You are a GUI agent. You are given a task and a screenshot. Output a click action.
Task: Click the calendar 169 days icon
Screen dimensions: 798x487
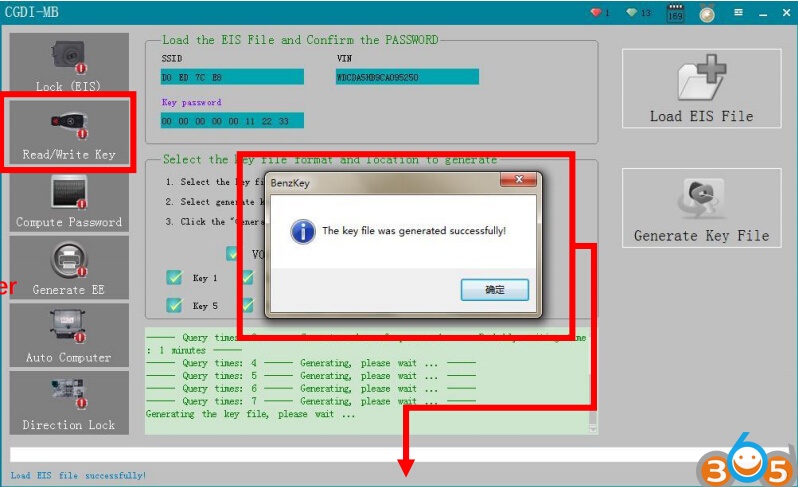[675, 13]
